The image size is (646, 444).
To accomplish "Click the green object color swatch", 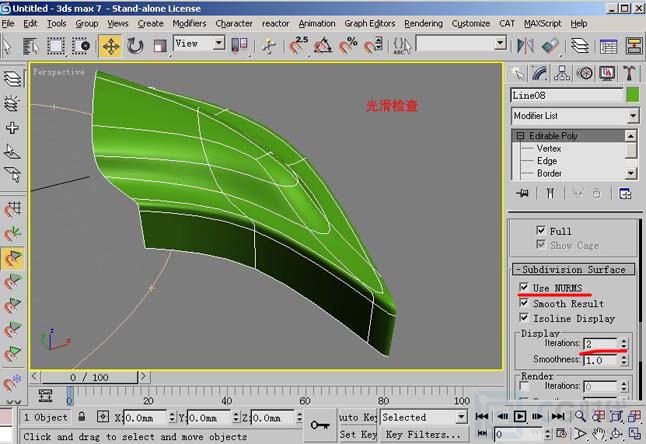I will (x=632, y=95).
